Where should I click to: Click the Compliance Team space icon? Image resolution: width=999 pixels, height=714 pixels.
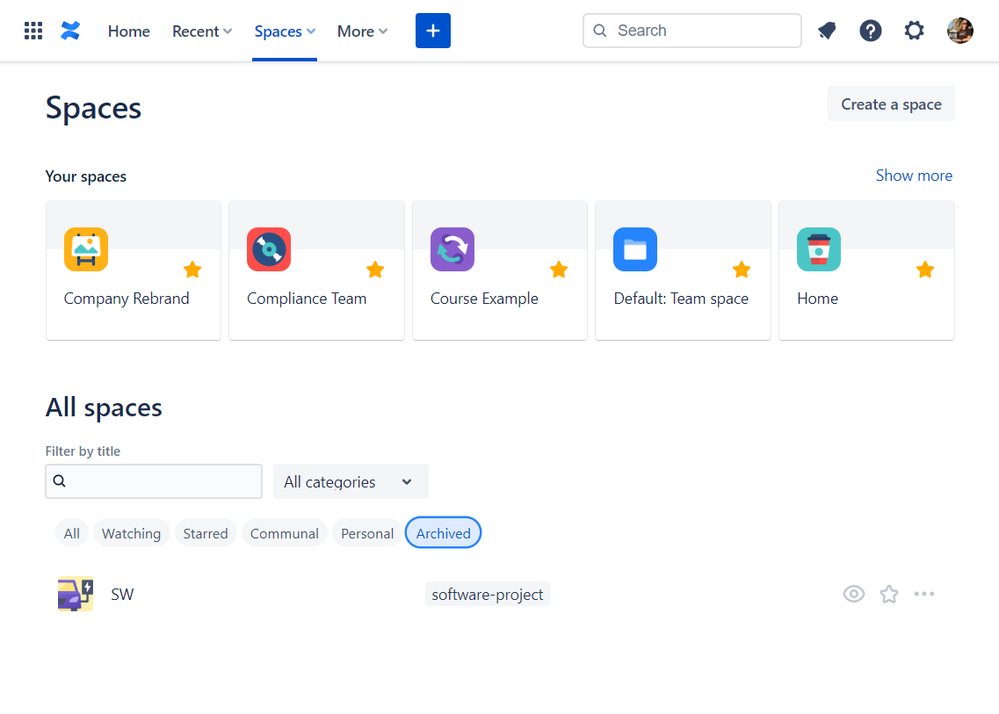(269, 249)
